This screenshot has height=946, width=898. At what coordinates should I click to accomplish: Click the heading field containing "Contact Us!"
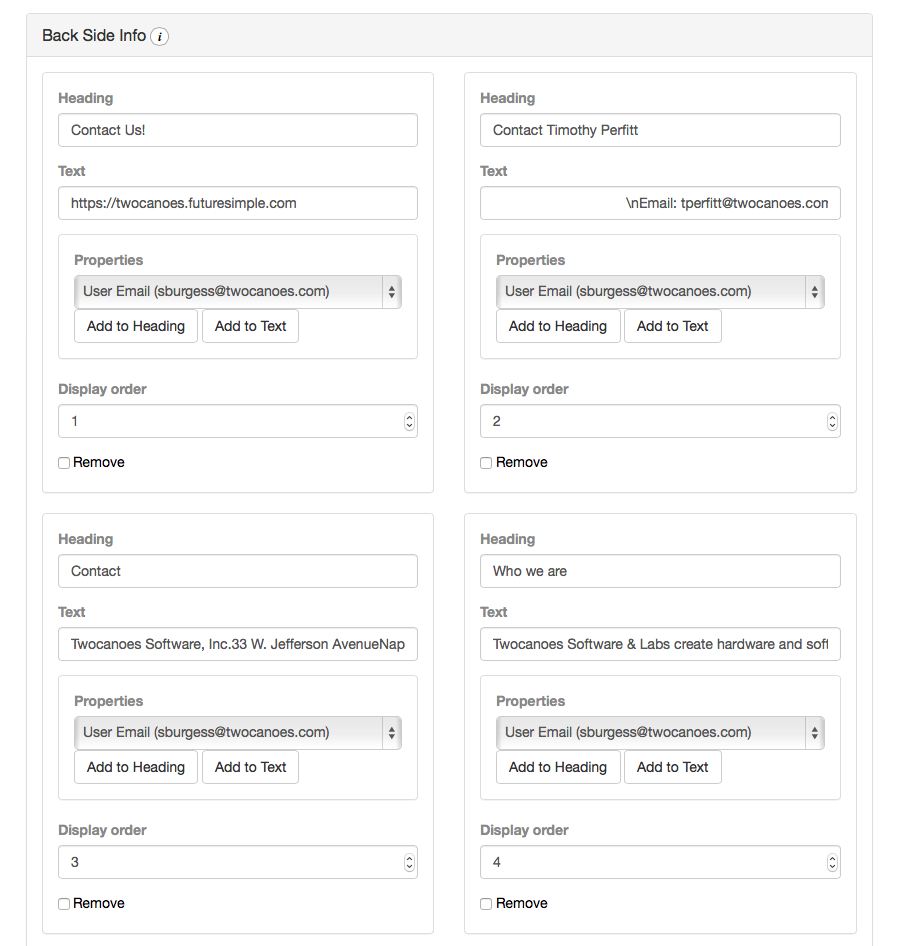coord(238,130)
